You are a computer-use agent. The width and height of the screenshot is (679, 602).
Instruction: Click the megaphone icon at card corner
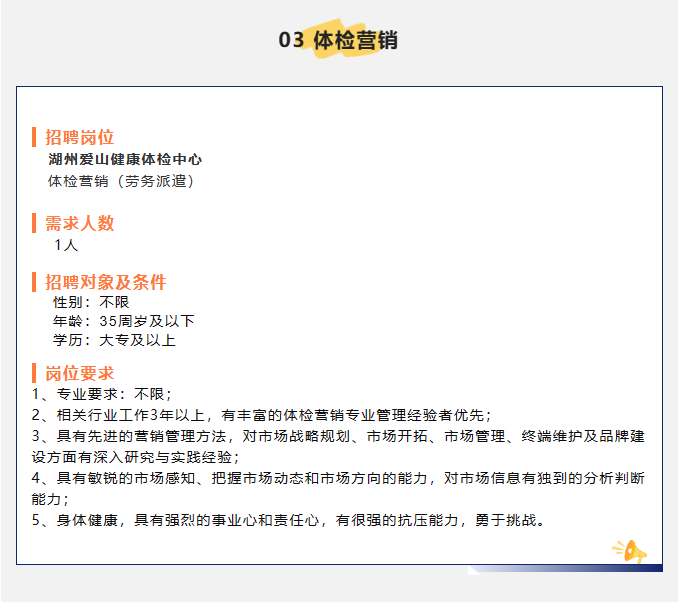tap(629, 551)
